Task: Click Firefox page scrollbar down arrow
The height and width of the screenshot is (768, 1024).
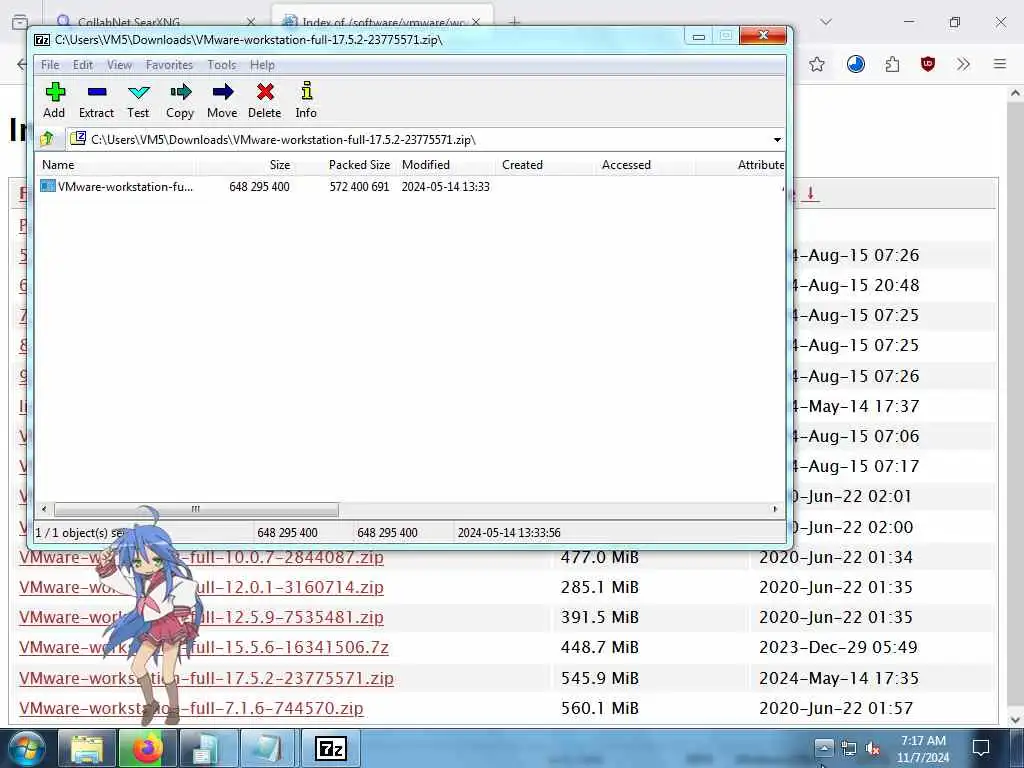Action: pos(1015,719)
